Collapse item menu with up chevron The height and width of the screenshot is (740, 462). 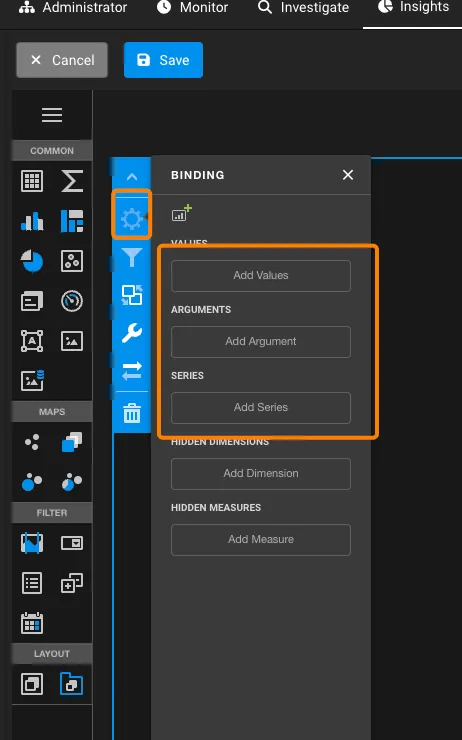pos(132,177)
